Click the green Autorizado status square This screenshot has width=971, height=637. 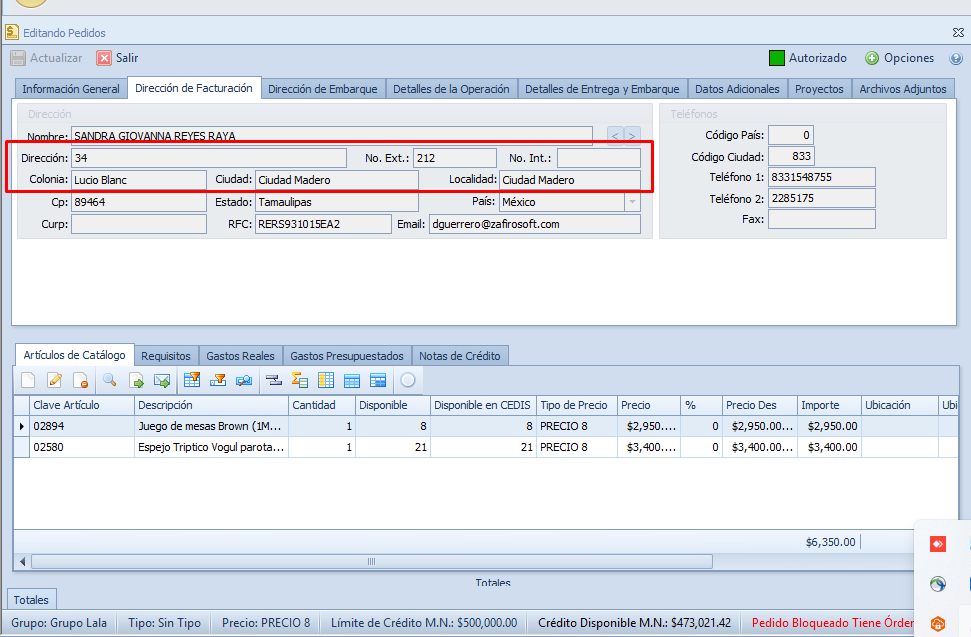click(x=777, y=58)
